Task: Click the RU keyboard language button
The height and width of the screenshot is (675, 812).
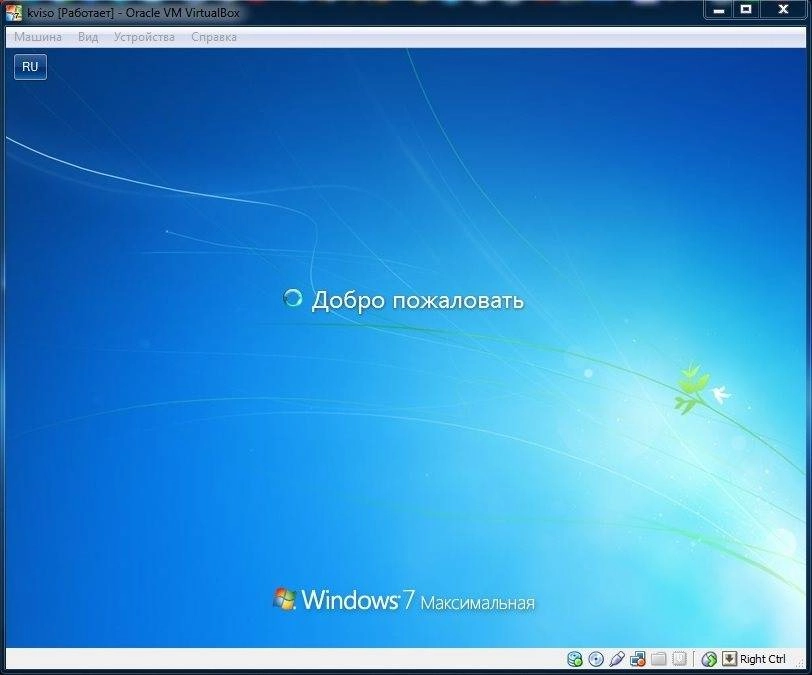Action: 31,67
